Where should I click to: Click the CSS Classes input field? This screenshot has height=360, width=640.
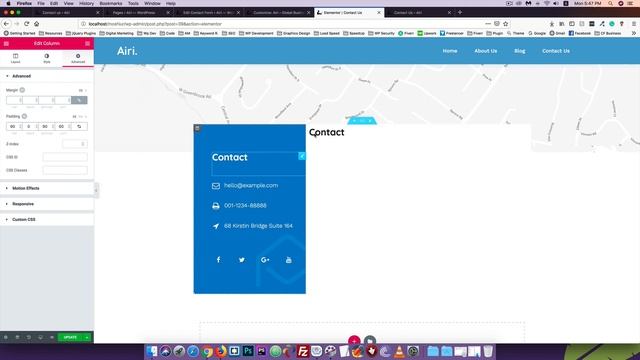point(65,170)
